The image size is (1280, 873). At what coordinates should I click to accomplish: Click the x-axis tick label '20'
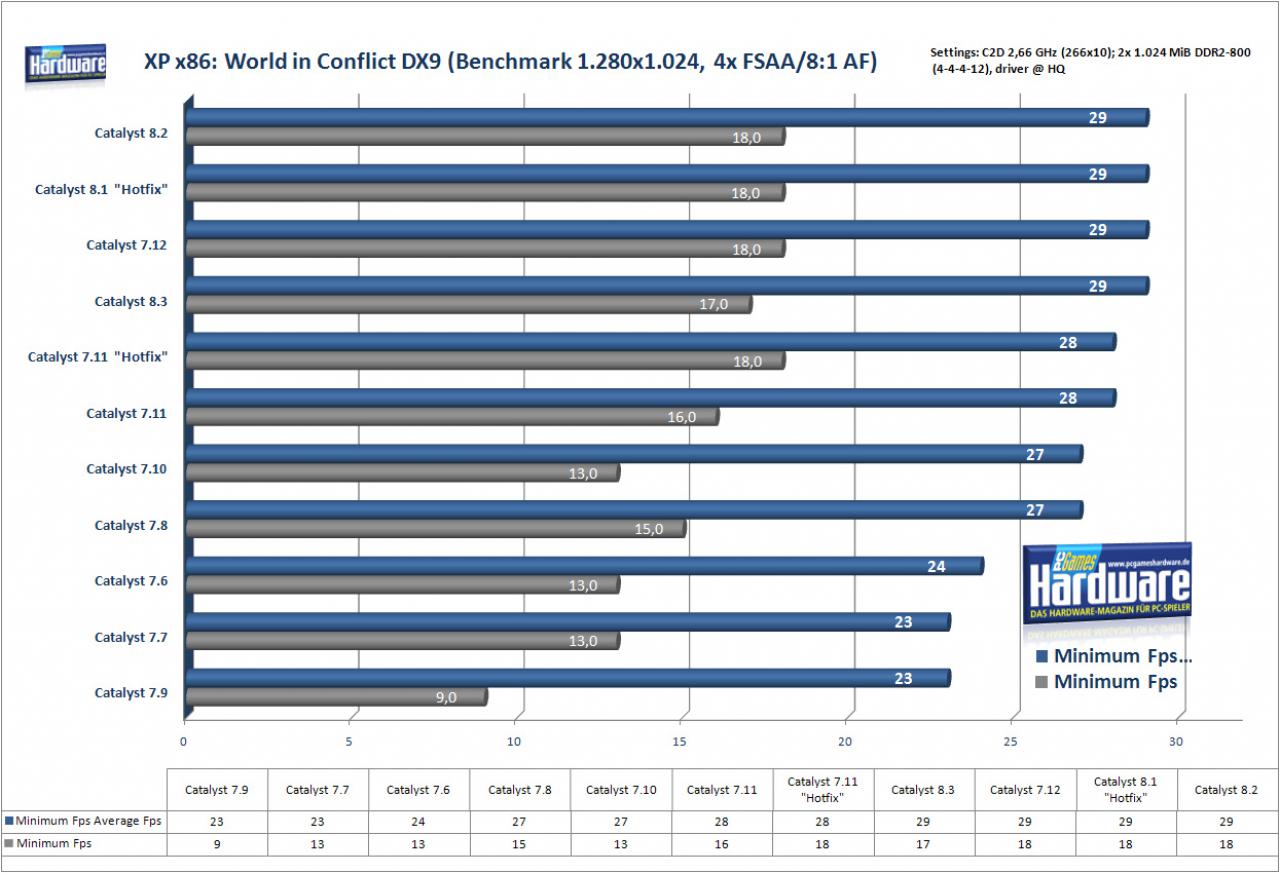(846, 742)
